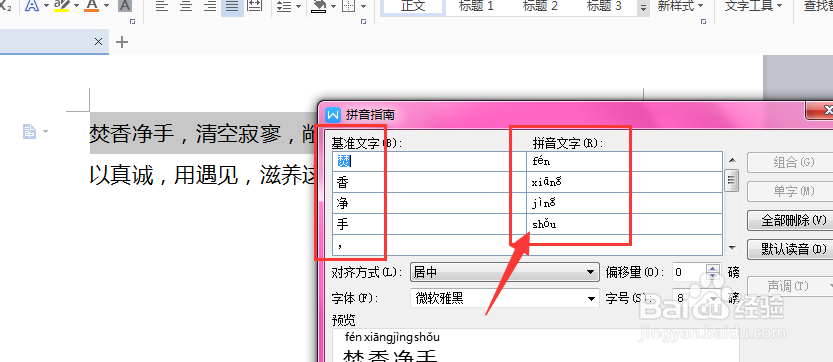Open font color dropdown arrow
Screen dimensions: 833x362
click(x=106, y=6)
